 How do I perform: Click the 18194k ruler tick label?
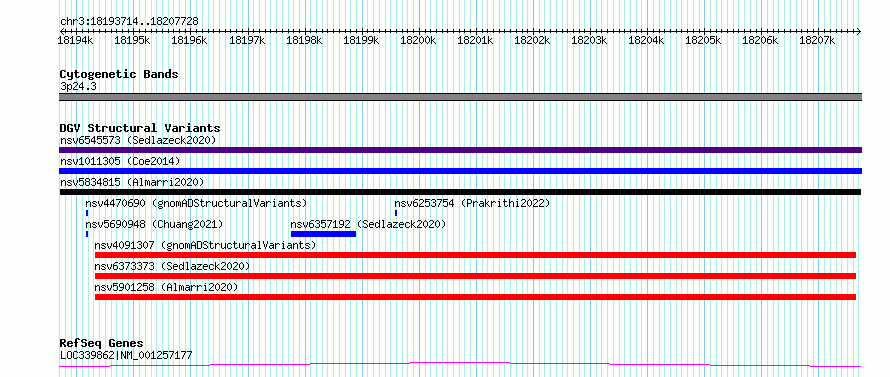75,40
